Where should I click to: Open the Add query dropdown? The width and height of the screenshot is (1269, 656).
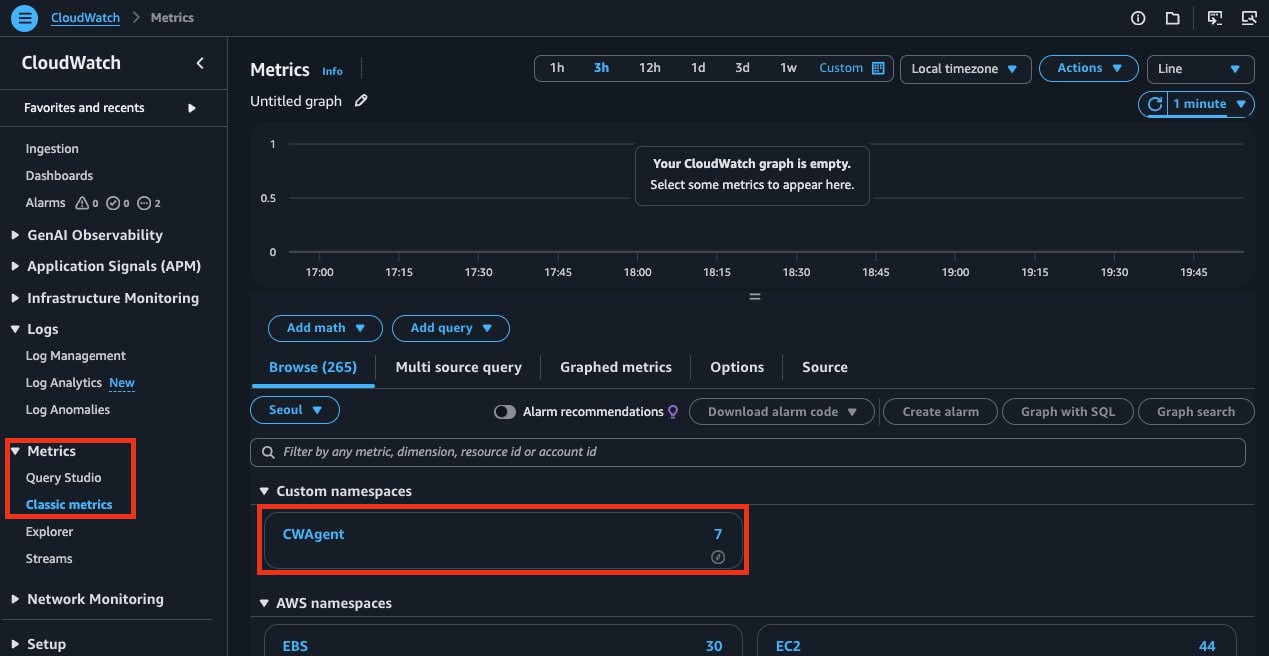point(451,328)
